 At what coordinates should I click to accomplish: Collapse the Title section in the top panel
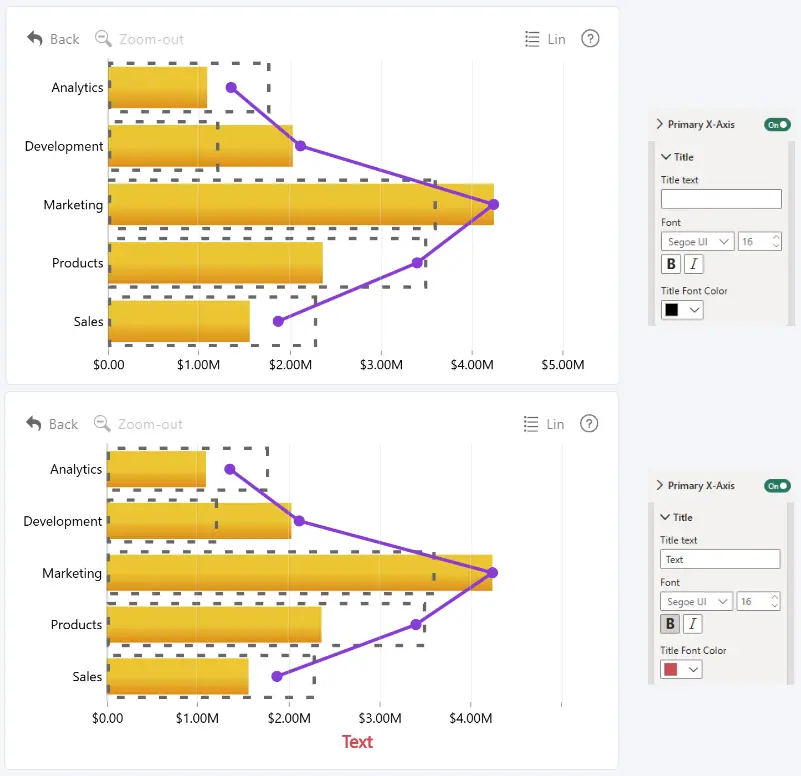pos(666,157)
